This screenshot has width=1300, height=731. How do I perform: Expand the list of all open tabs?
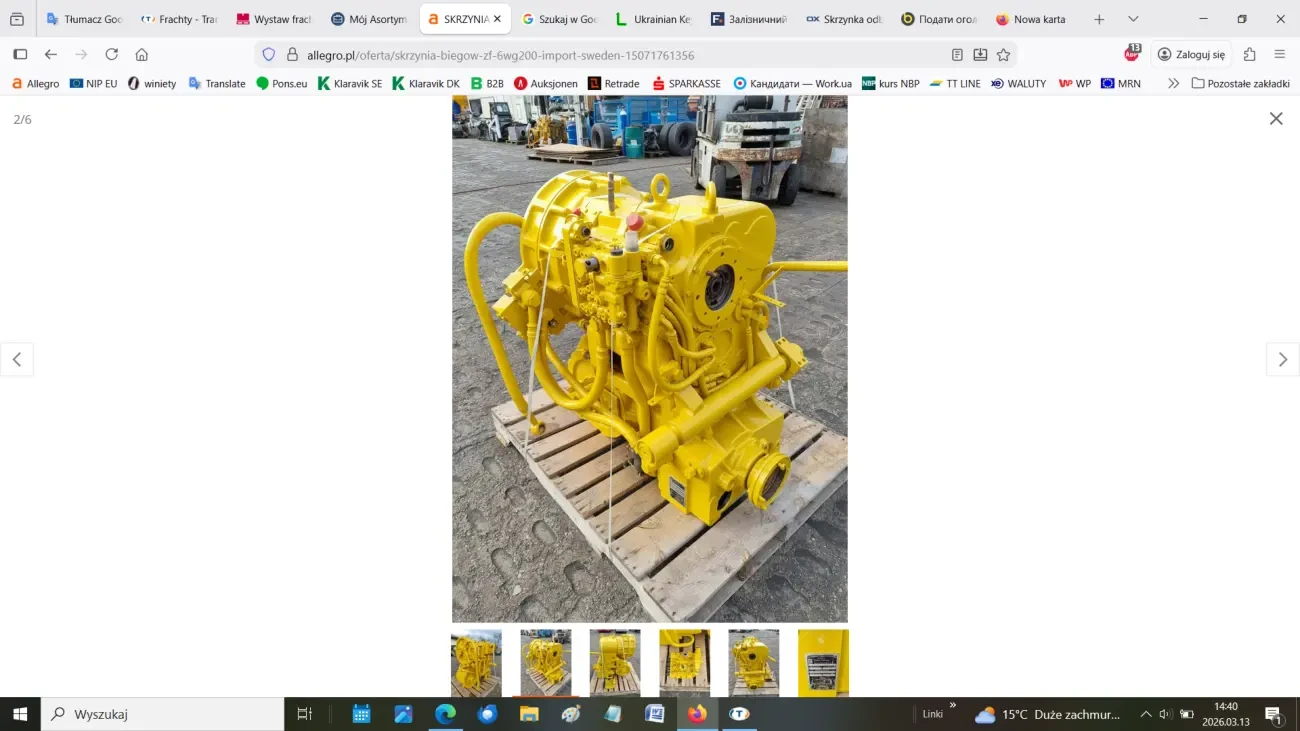pyautogui.click(x=1133, y=19)
